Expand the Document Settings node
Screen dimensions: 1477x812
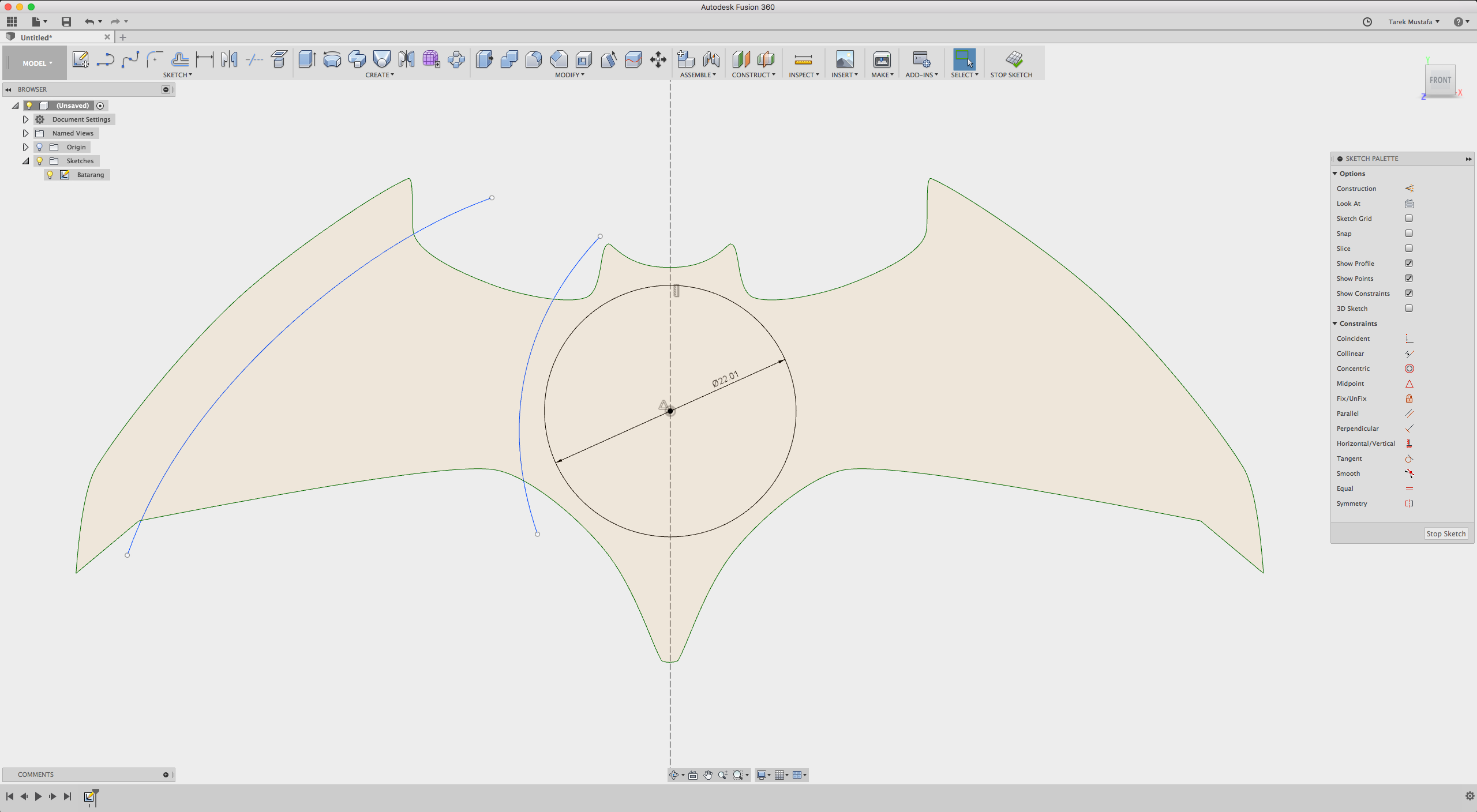[x=25, y=119]
